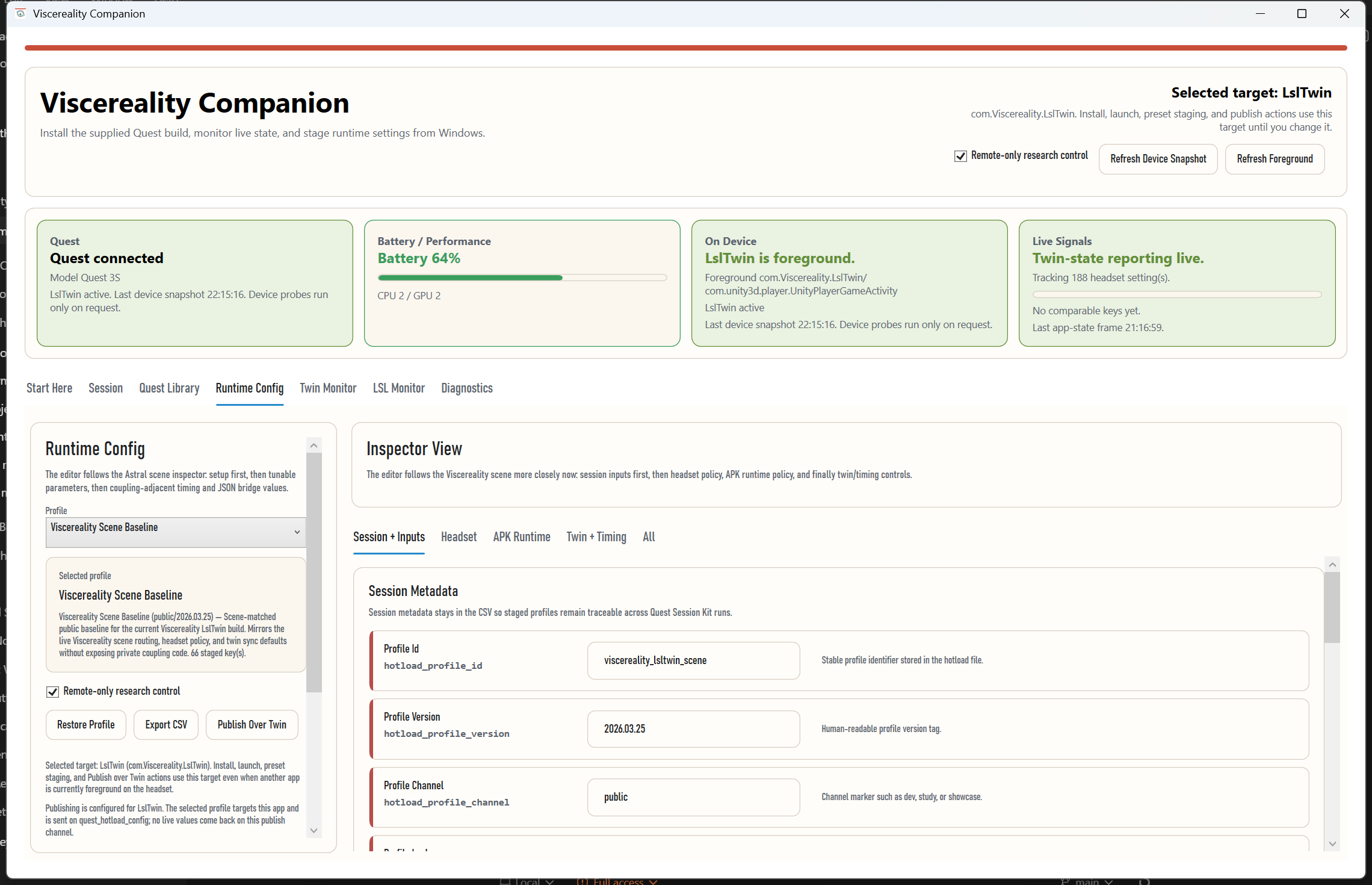Click 'Last app-state frame 21:16:59.' text
The image size is (1372, 885).
click(x=1098, y=328)
